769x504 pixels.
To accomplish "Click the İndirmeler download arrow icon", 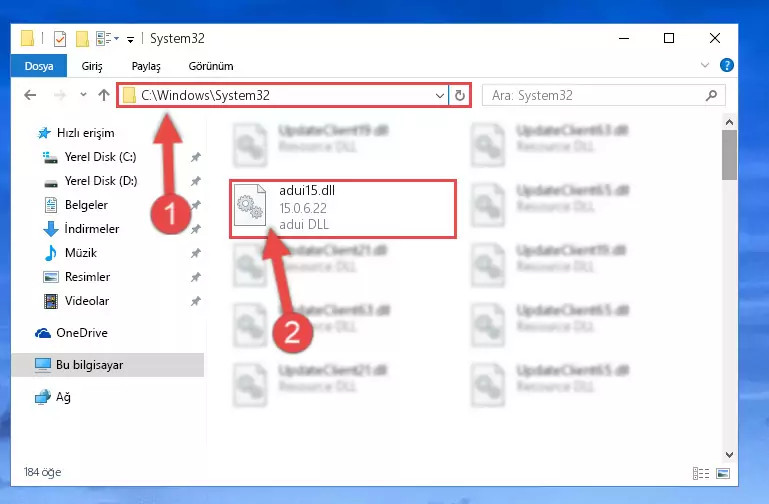I will click(x=51, y=229).
